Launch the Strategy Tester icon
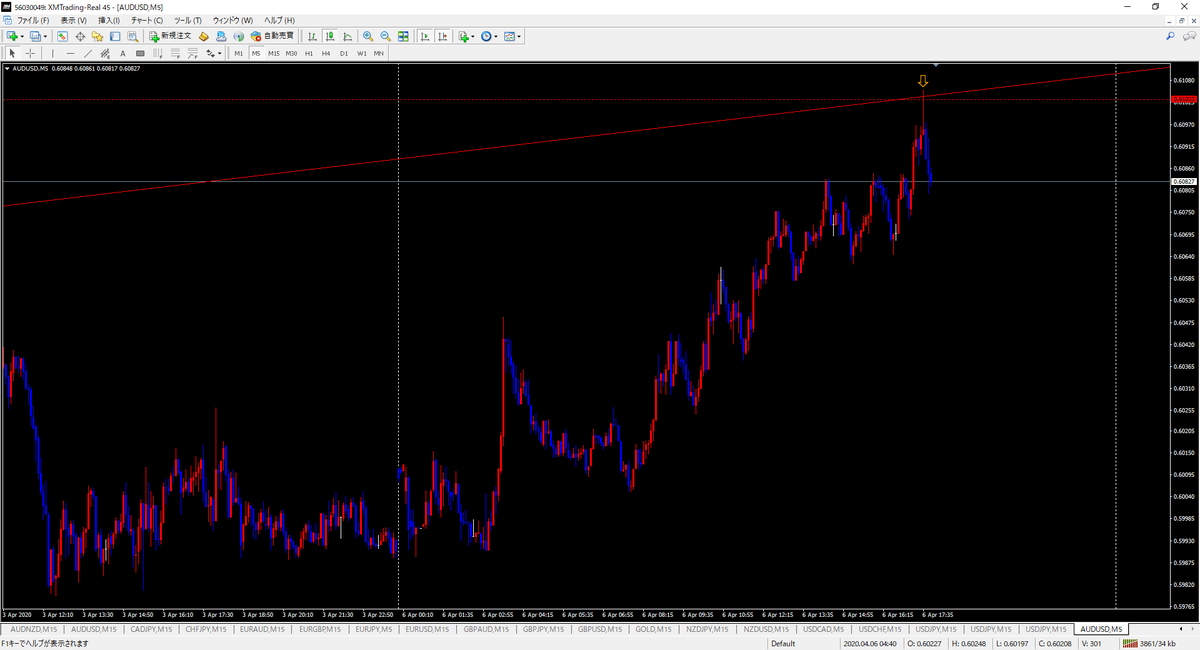This screenshot has height=650, width=1200. [x=131, y=36]
